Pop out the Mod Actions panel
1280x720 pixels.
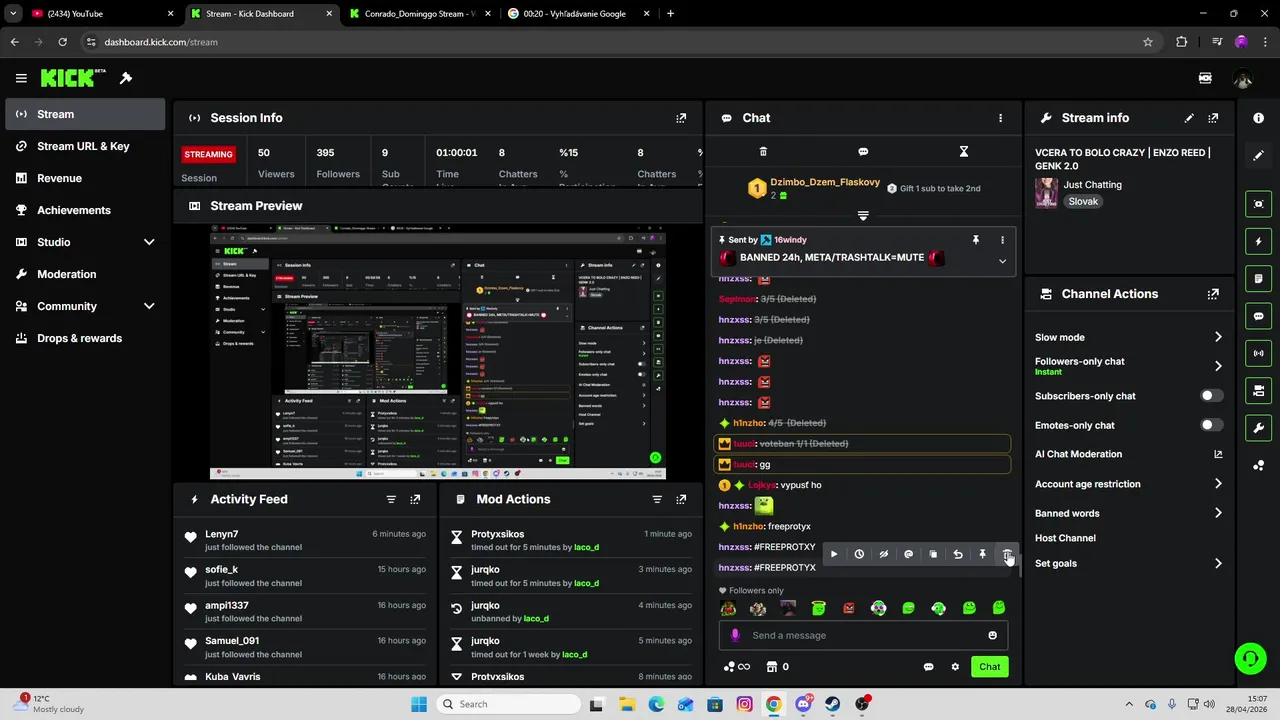[x=681, y=499]
